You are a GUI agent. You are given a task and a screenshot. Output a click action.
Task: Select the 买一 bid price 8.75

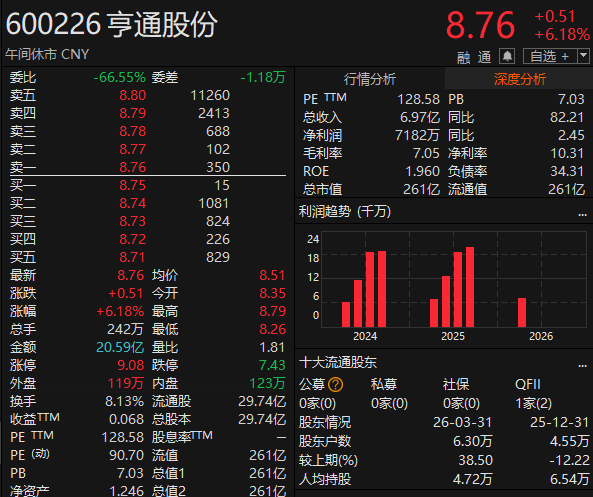[x=133, y=185]
